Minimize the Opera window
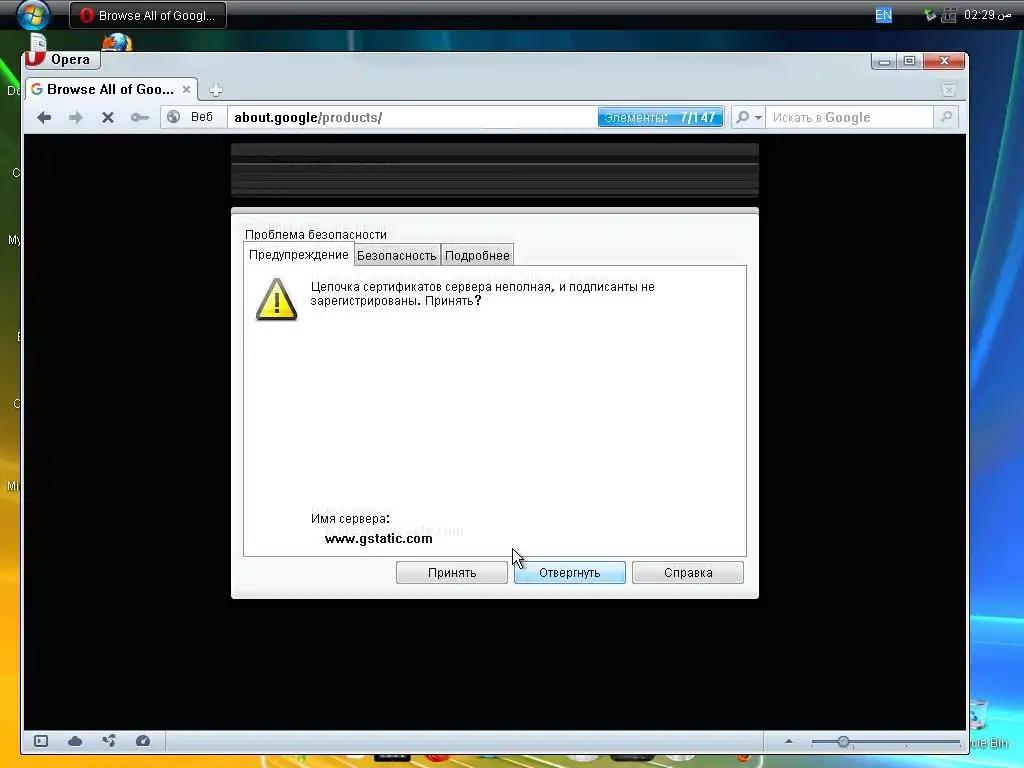This screenshot has width=1024, height=768. [x=884, y=61]
